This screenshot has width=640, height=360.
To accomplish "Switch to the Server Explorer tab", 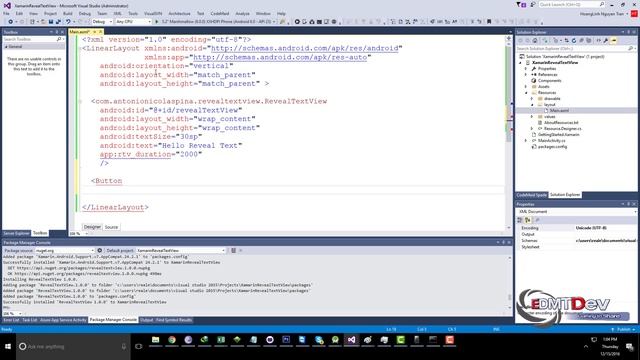I will (x=16, y=233).
